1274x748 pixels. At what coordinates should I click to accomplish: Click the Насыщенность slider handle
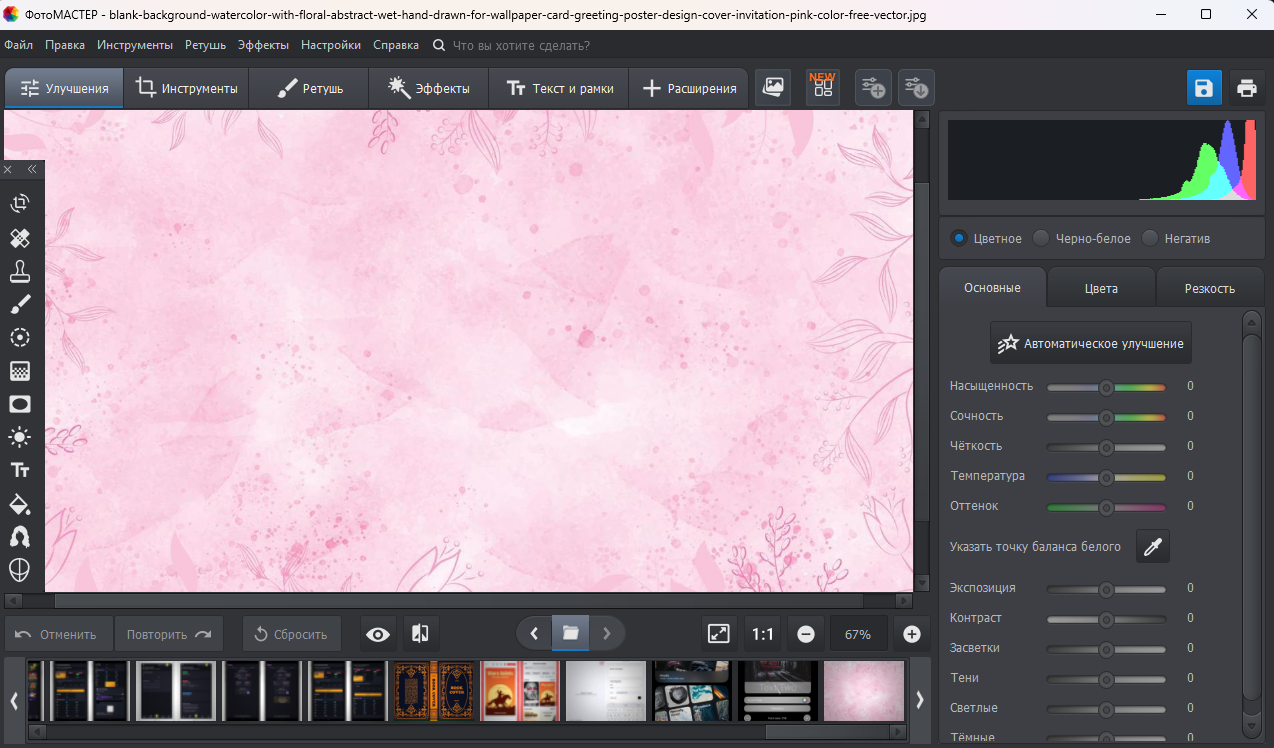[x=1106, y=387]
